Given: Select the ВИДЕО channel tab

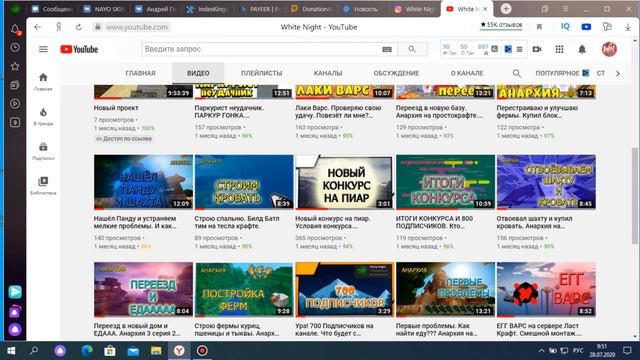Looking at the screenshot, I should (198, 73).
